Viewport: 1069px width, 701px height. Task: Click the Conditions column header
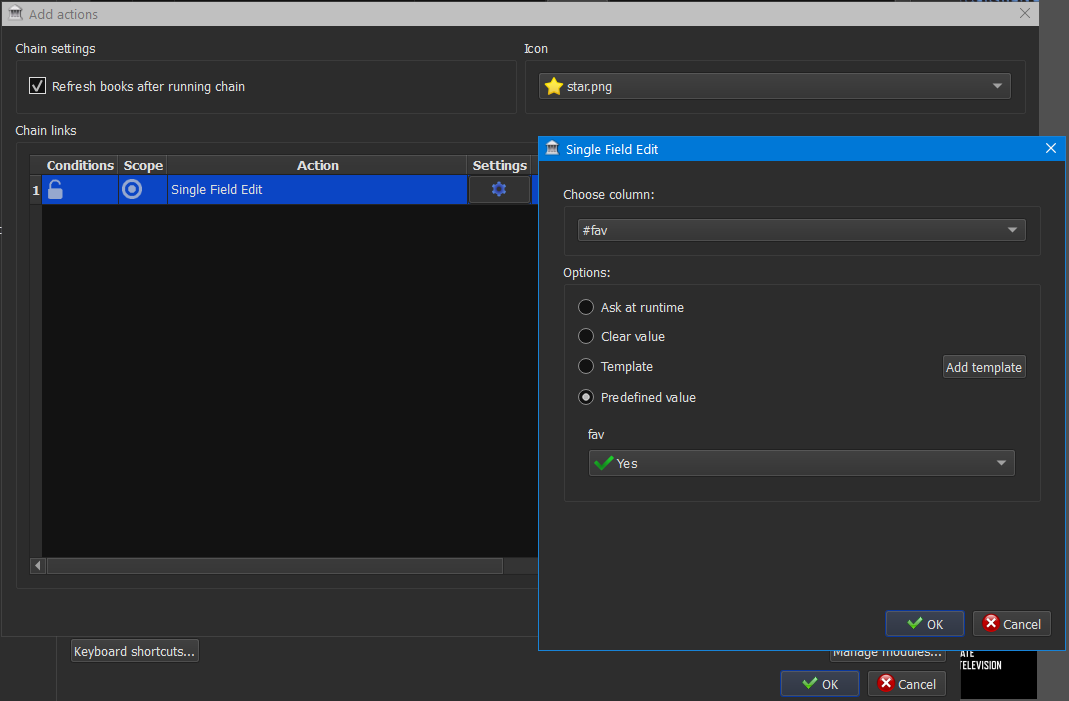tap(80, 165)
